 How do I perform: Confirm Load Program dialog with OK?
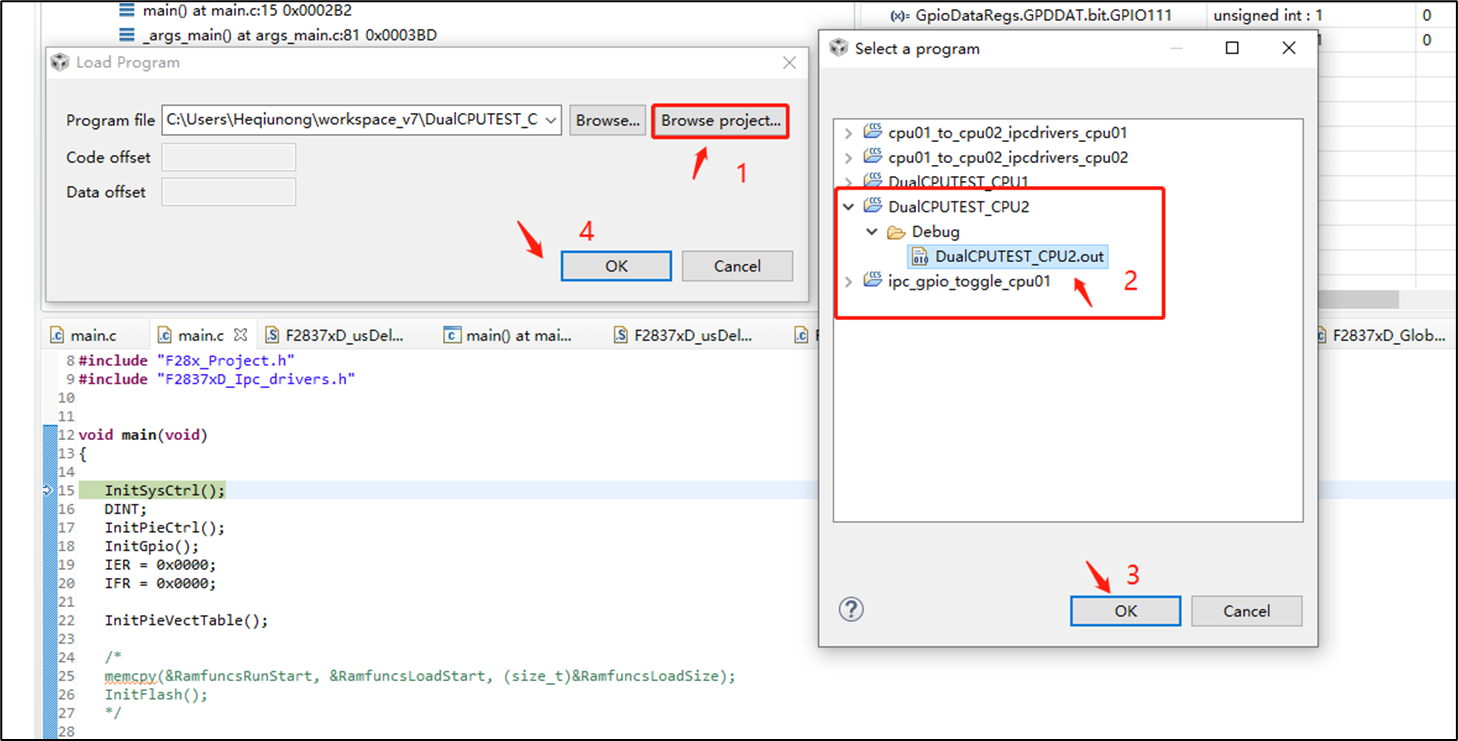[x=616, y=266]
